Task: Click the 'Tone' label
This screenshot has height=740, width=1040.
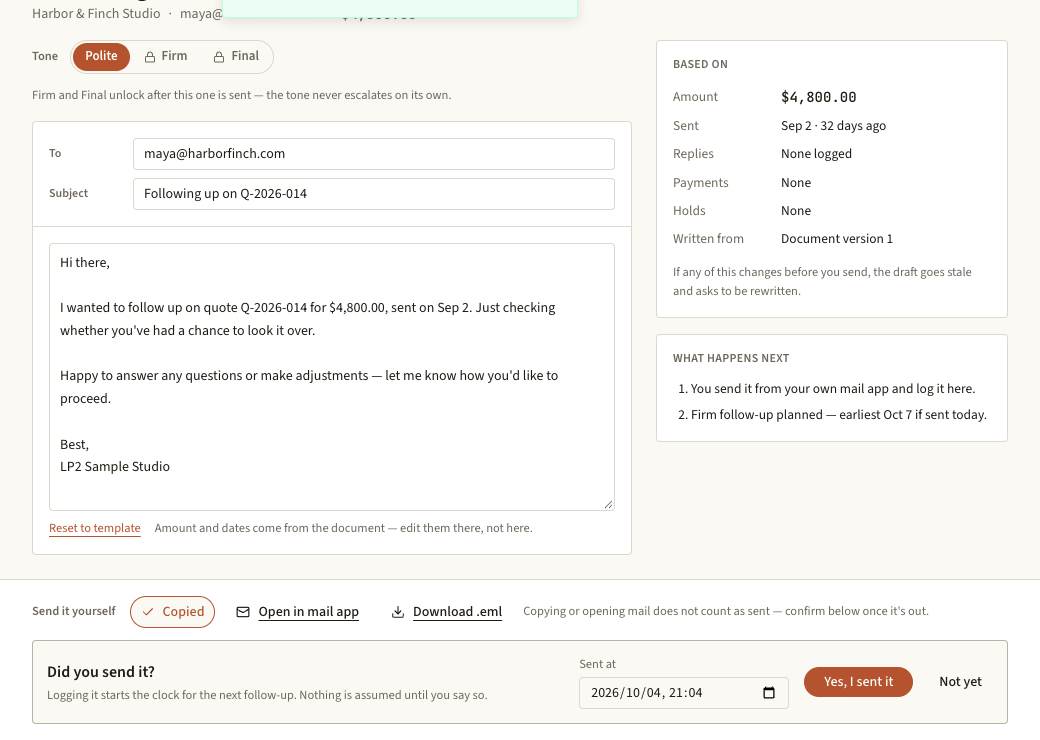Action: [x=44, y=56]
